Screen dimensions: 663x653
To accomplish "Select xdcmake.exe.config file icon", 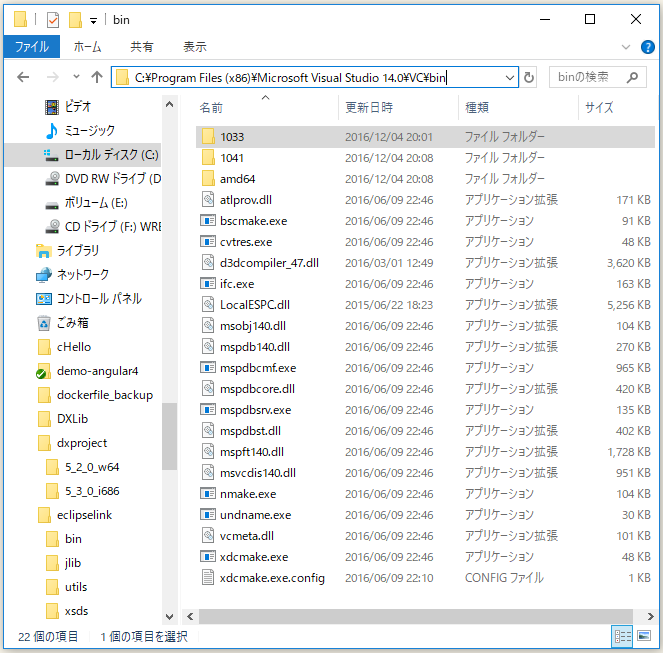I will (208, 577).
